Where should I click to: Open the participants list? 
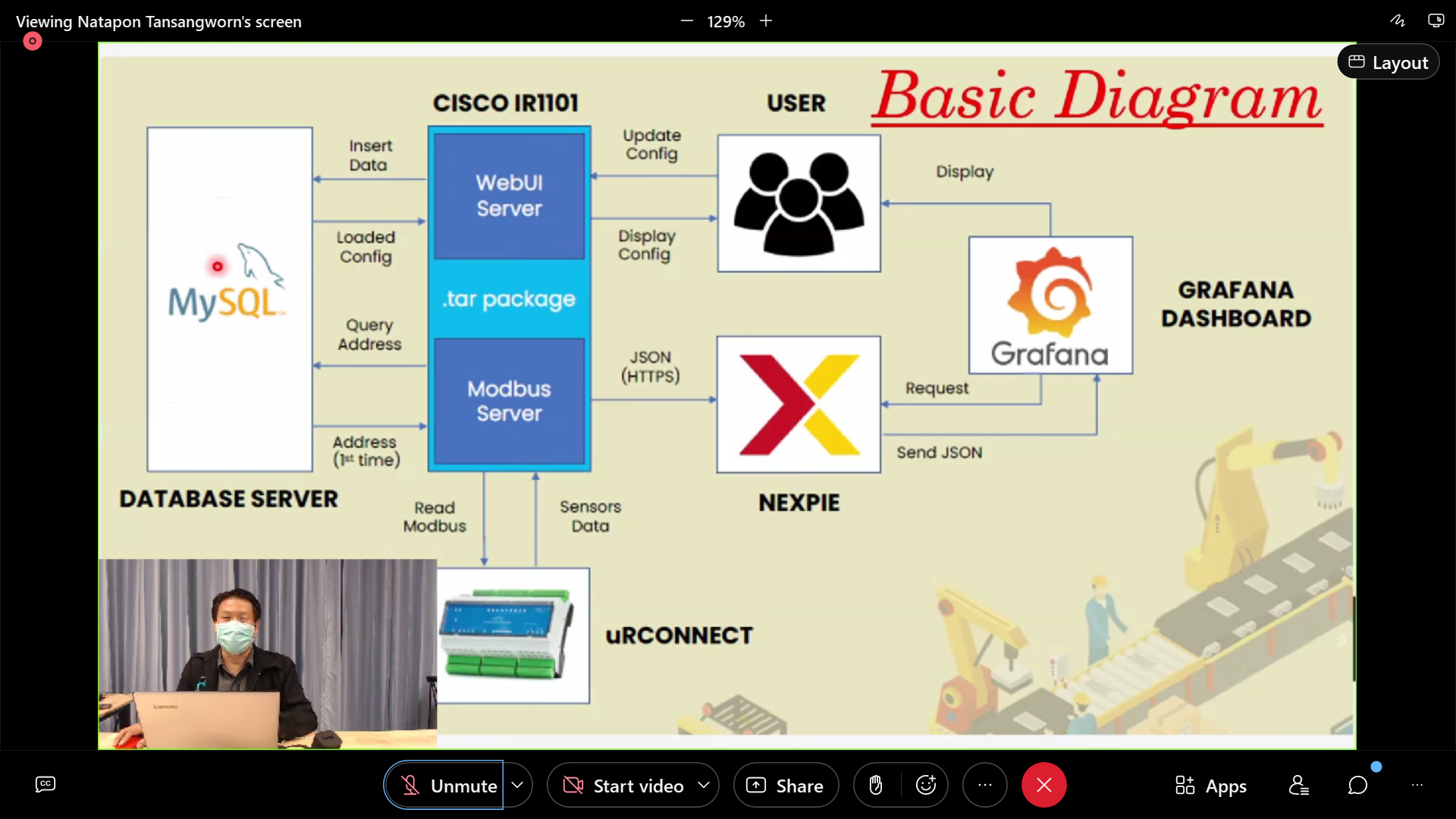pos(1299,786)
